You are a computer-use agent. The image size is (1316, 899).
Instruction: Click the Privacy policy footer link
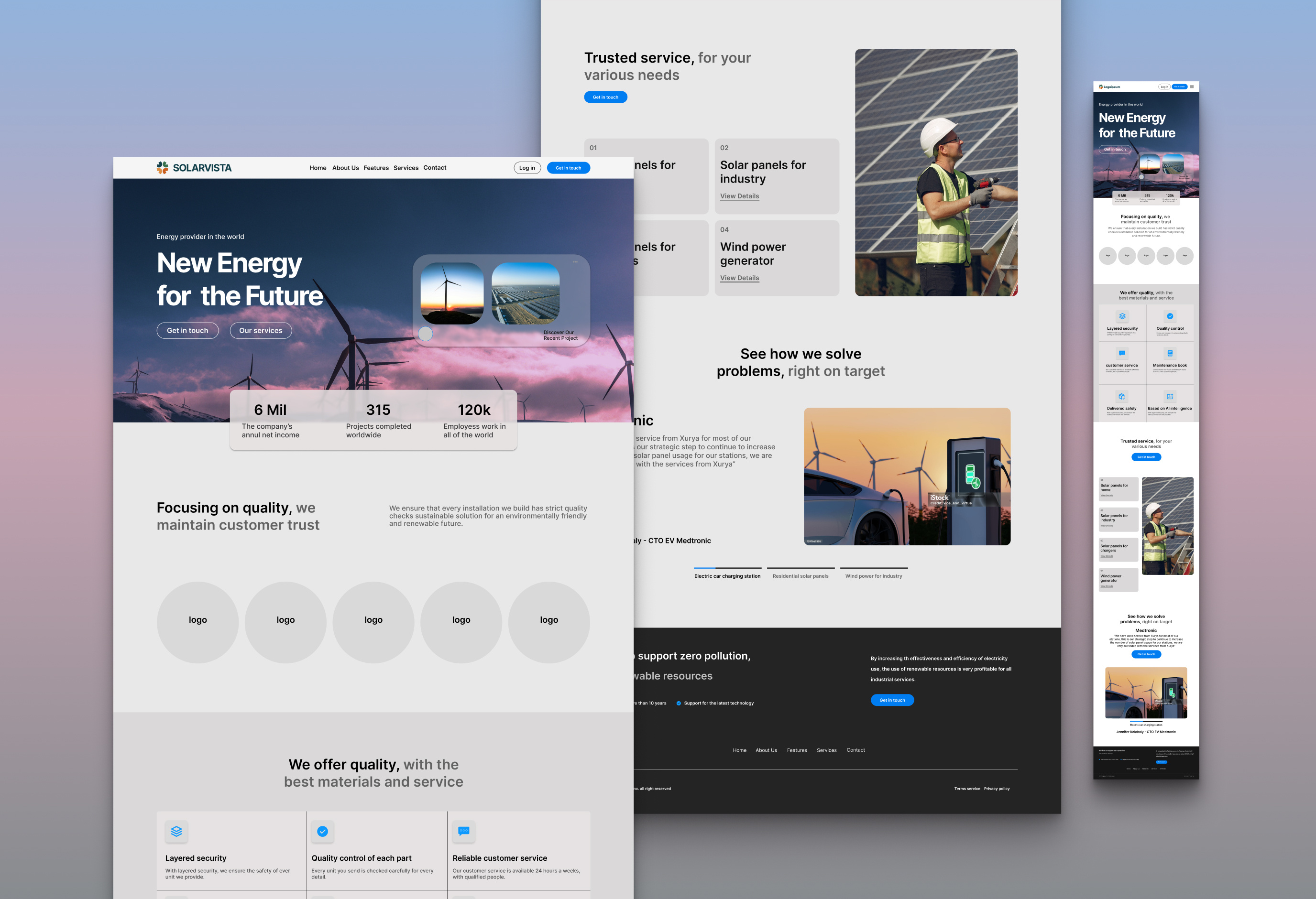coord(996,788)
